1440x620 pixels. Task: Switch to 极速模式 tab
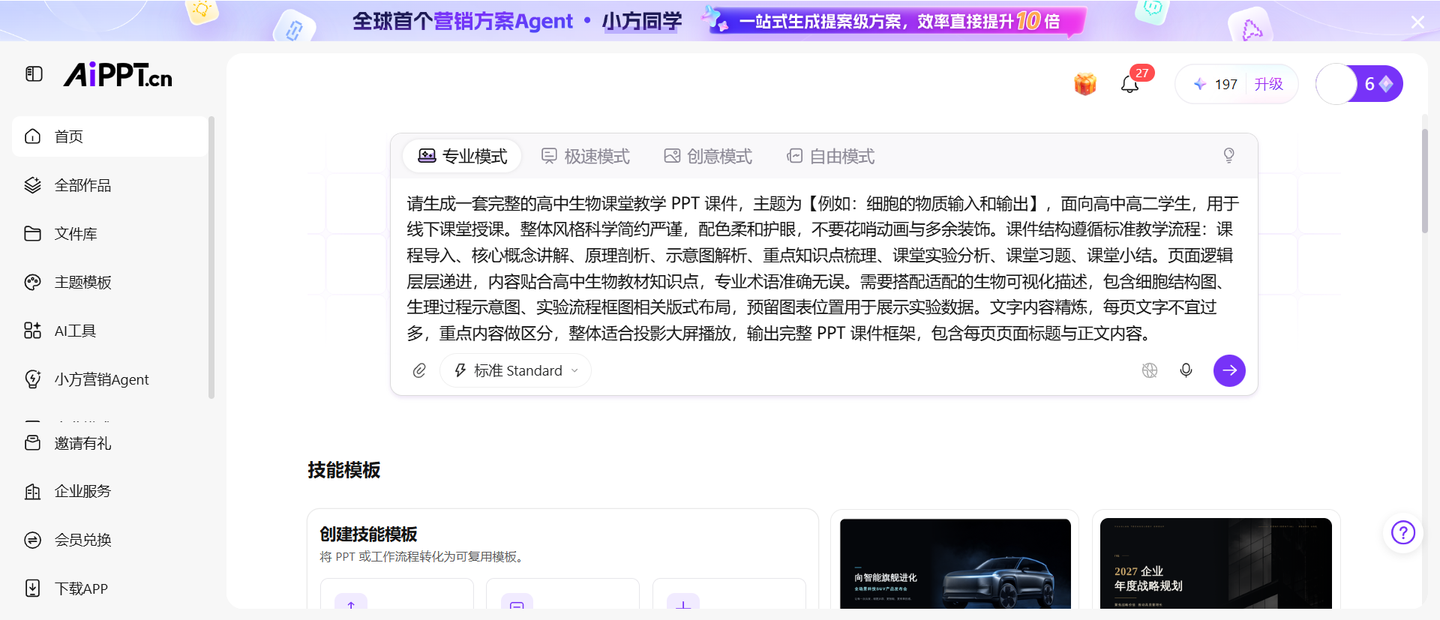[x=585, y=156]
